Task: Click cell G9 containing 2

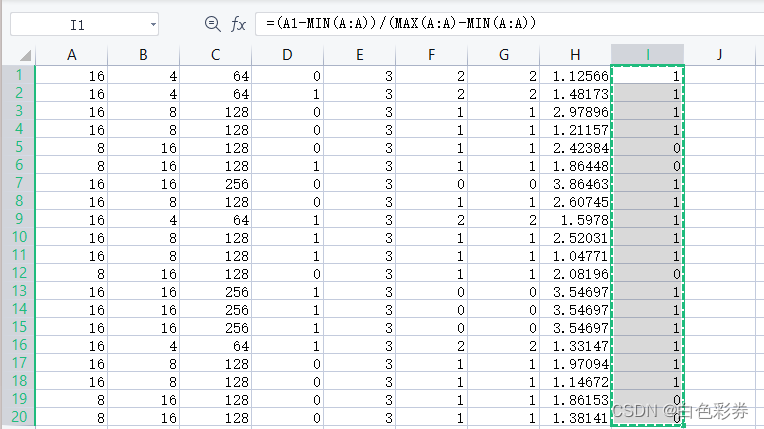Action: tap(504, 219)
